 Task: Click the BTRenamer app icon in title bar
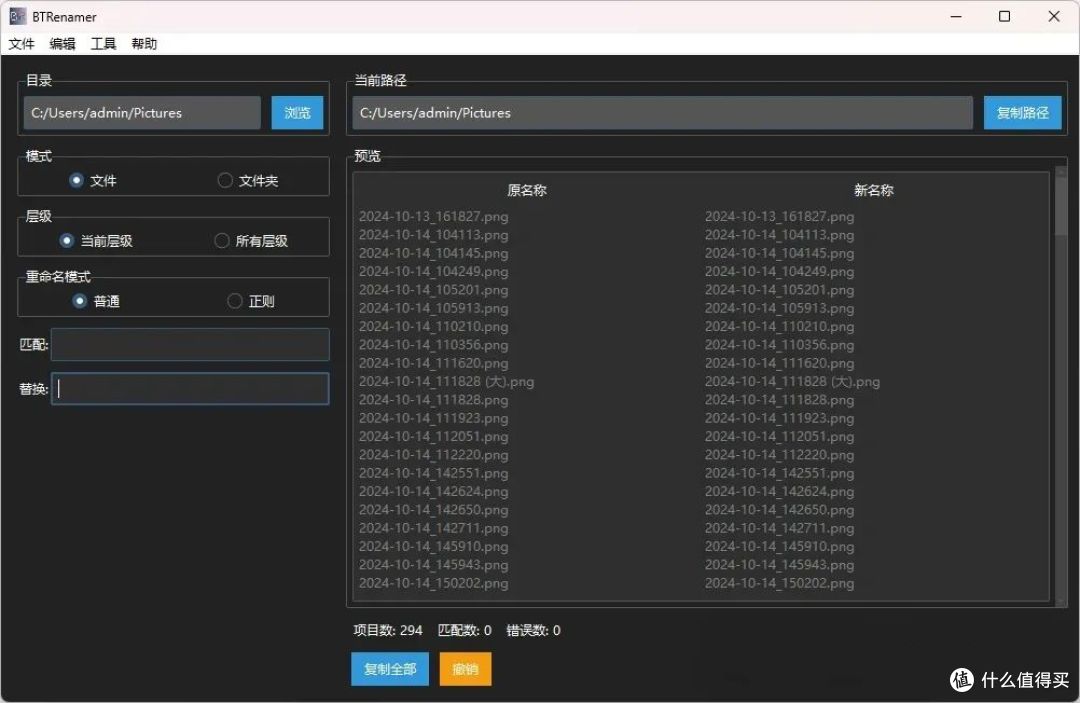17,17
